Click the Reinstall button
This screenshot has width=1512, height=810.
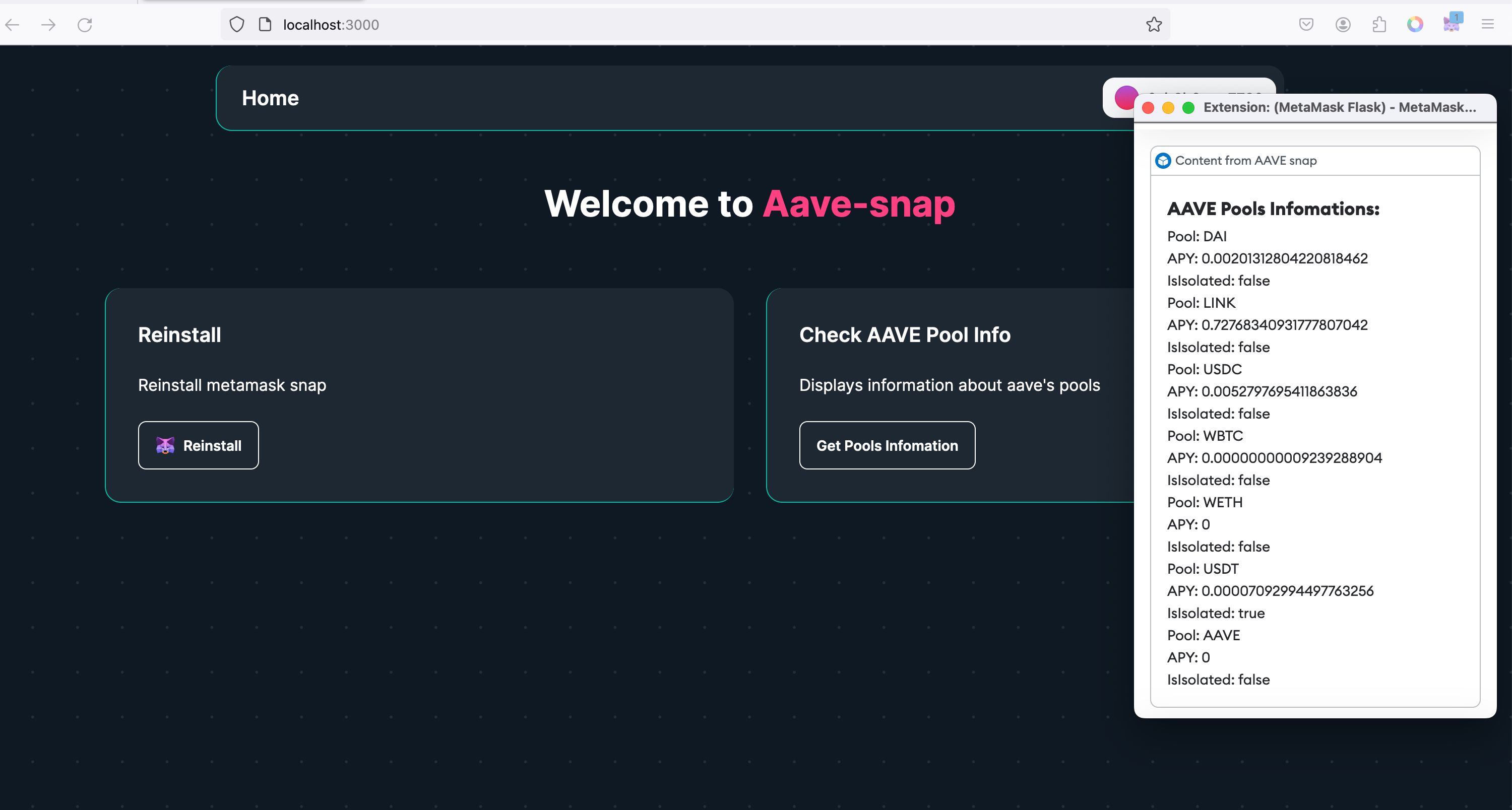199,445
